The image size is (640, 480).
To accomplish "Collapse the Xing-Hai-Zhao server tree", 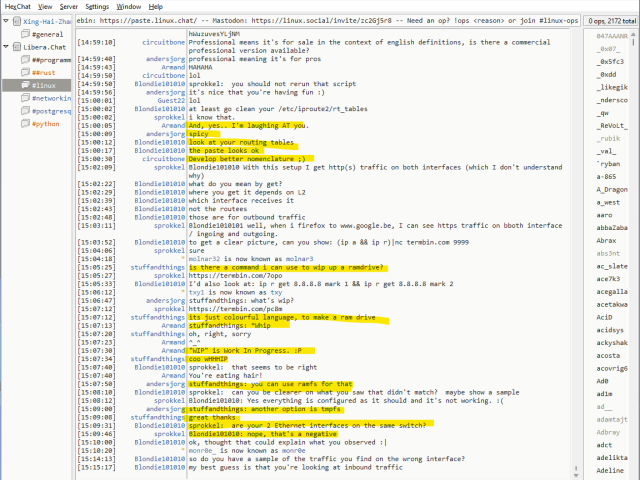I will tap(5, 21).
